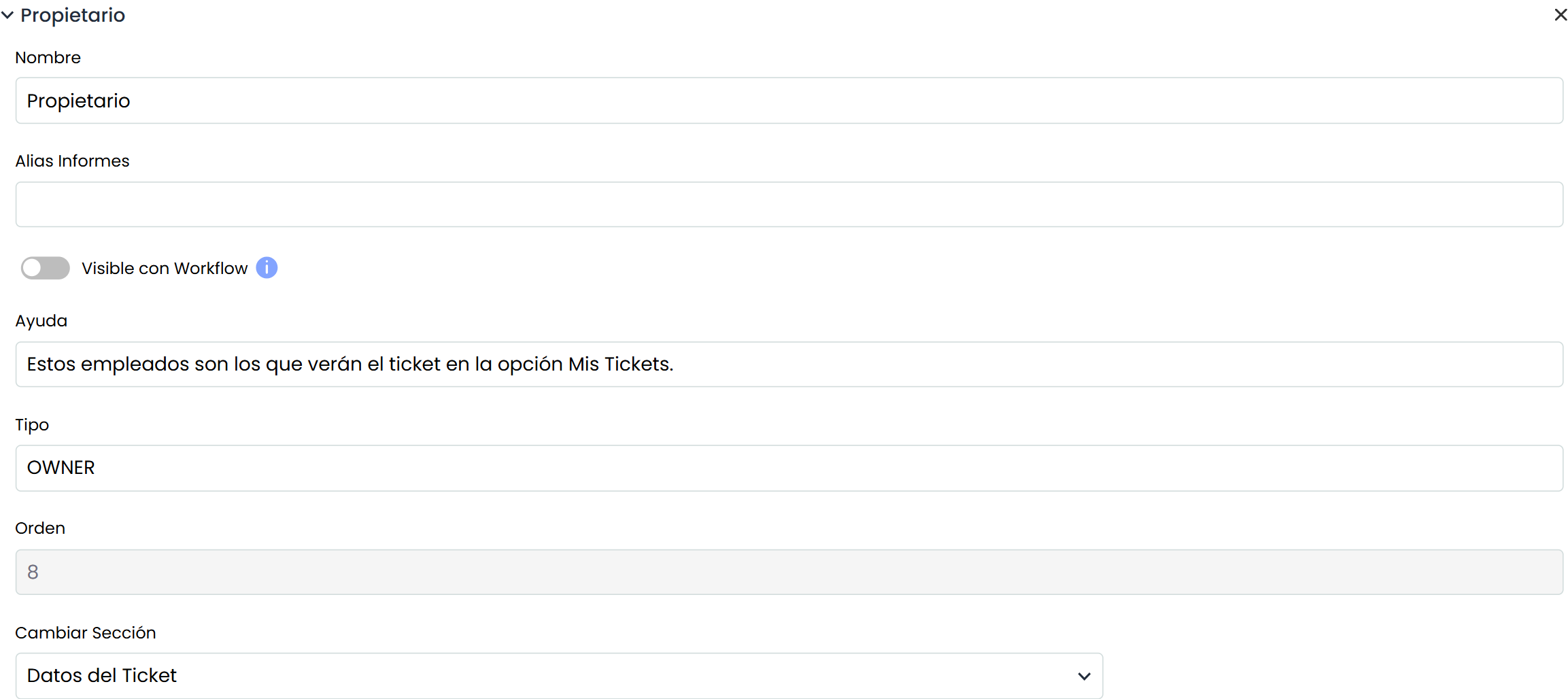Click the Nombre label
This screenshot has width=1568, height=699.
48,58
